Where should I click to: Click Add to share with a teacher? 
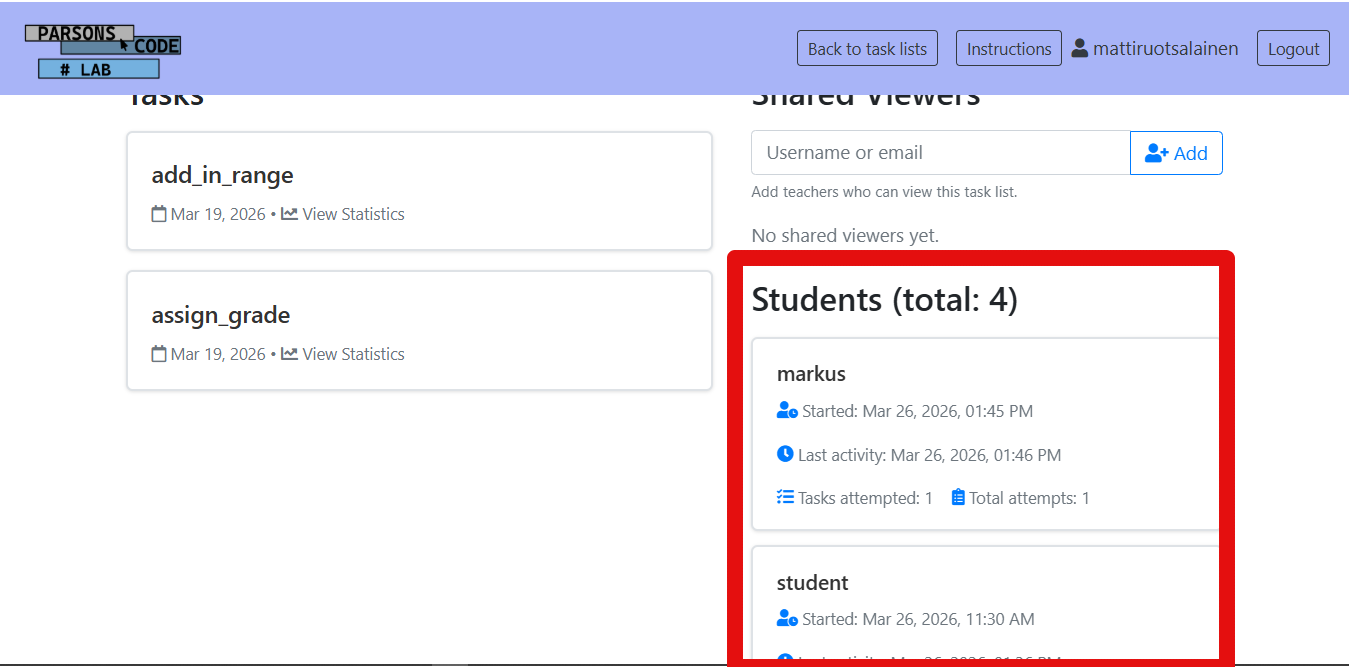[x=1176, y=152]
